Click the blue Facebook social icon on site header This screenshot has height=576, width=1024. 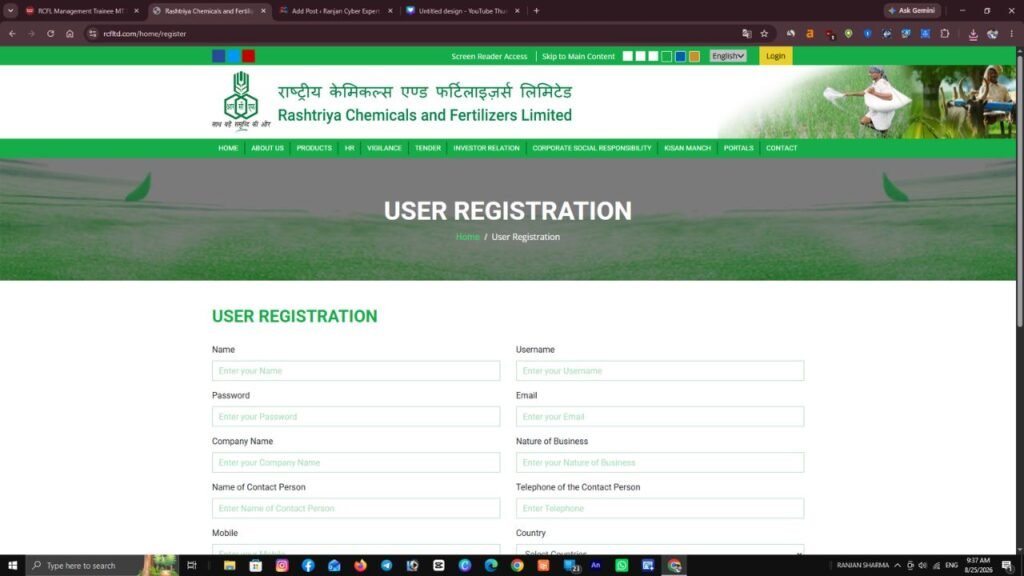click(x=219, y=56)
